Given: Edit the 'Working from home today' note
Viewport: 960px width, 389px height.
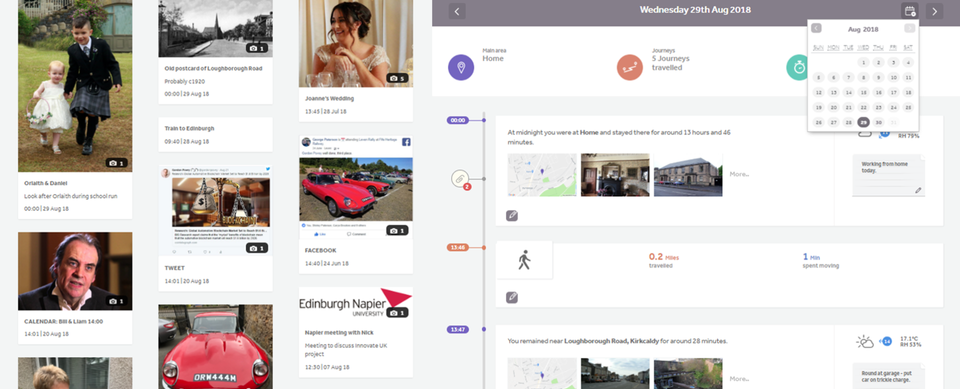Looking at the screenshot, I should [888, 175].
